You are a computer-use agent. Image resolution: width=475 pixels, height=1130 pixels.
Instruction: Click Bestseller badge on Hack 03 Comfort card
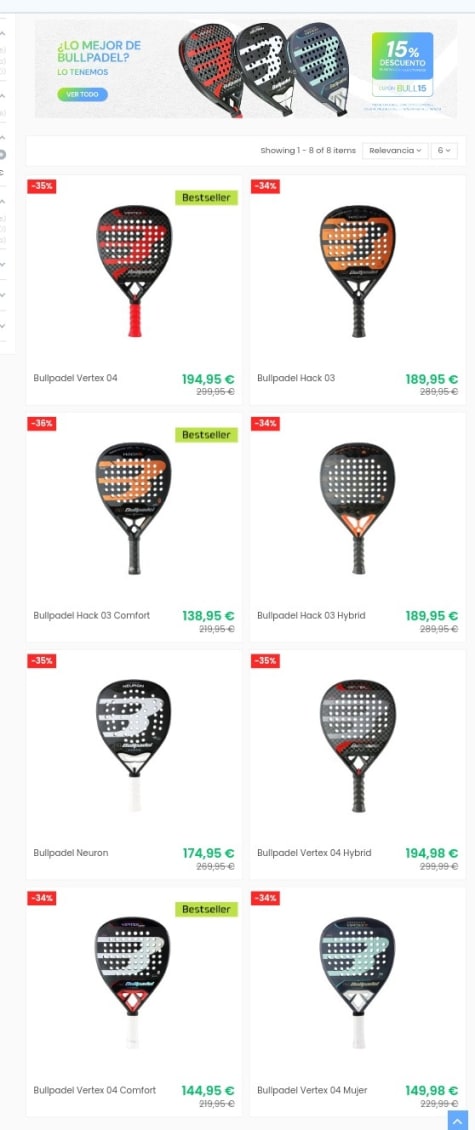[206, 435]
